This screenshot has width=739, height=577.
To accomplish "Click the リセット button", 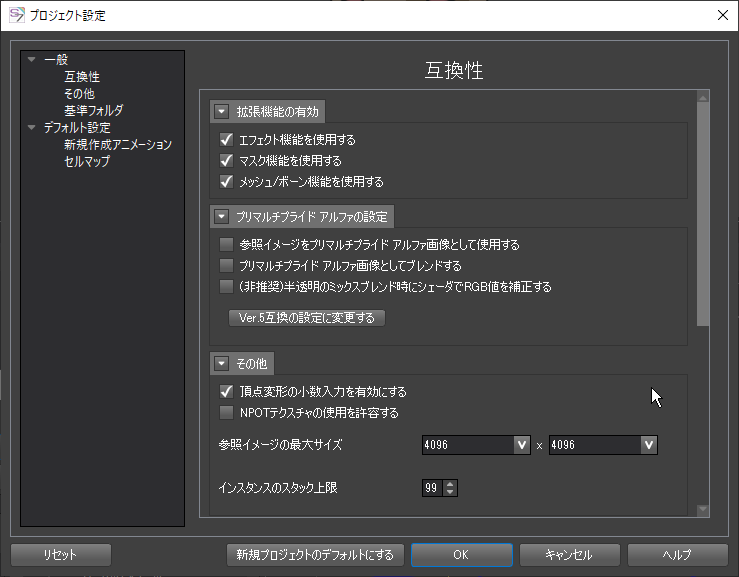I will tap(61, 555).
